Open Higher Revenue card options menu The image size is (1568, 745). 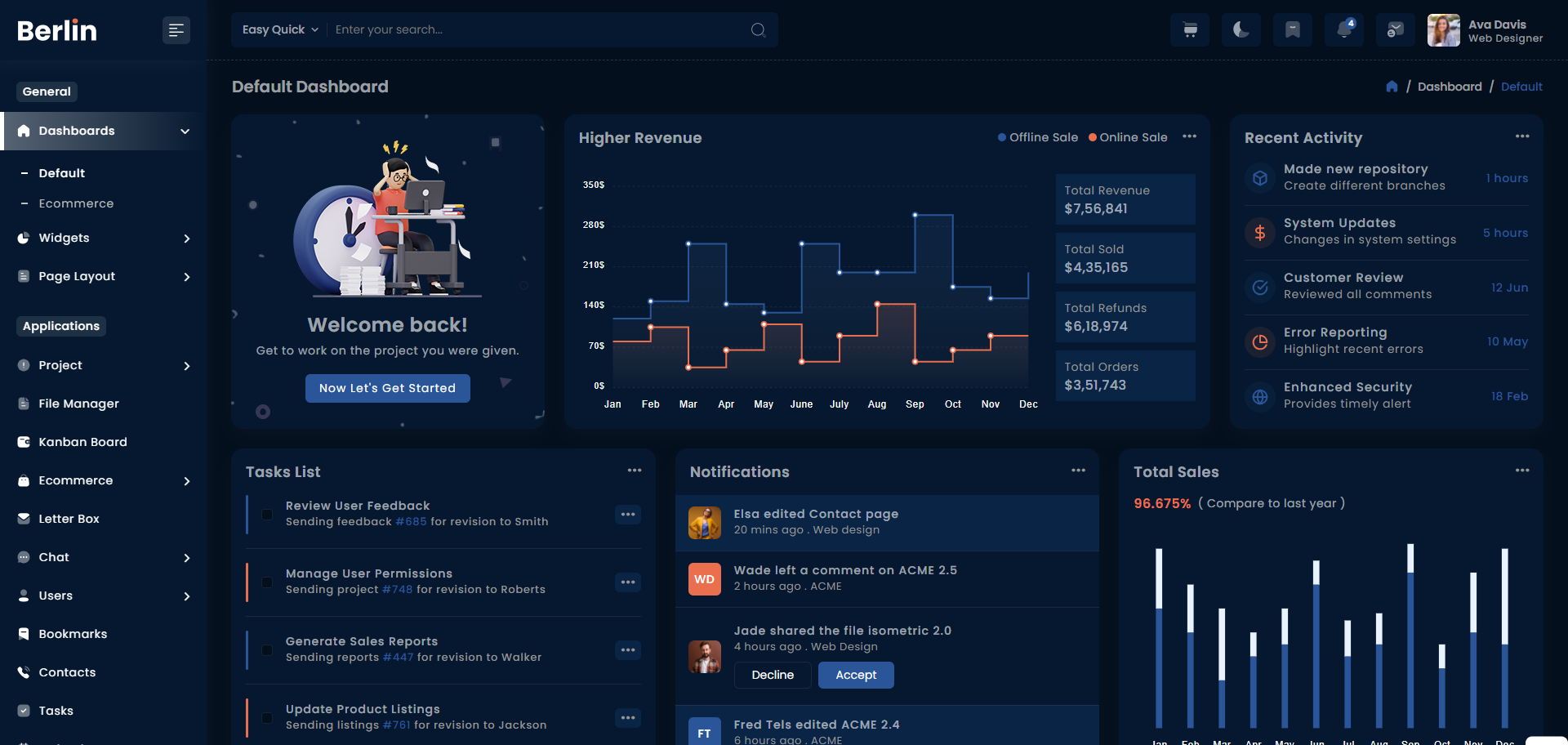[x=1189, y=136]
